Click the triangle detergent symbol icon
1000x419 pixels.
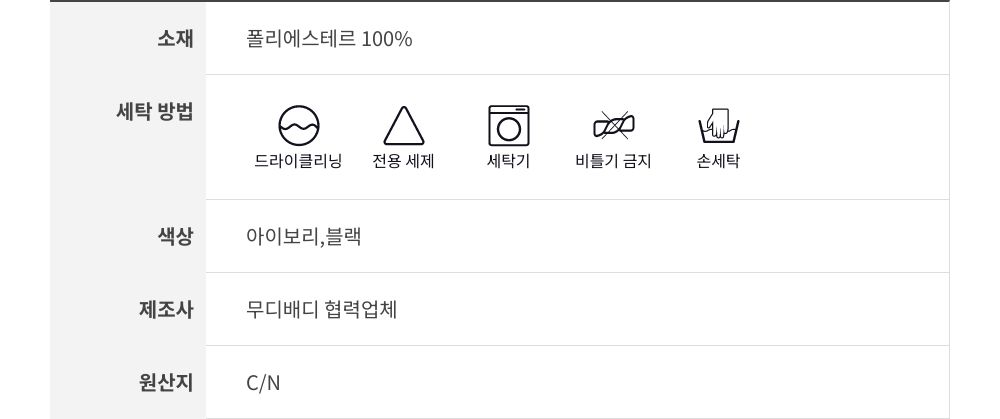click(x=404, y=126)
